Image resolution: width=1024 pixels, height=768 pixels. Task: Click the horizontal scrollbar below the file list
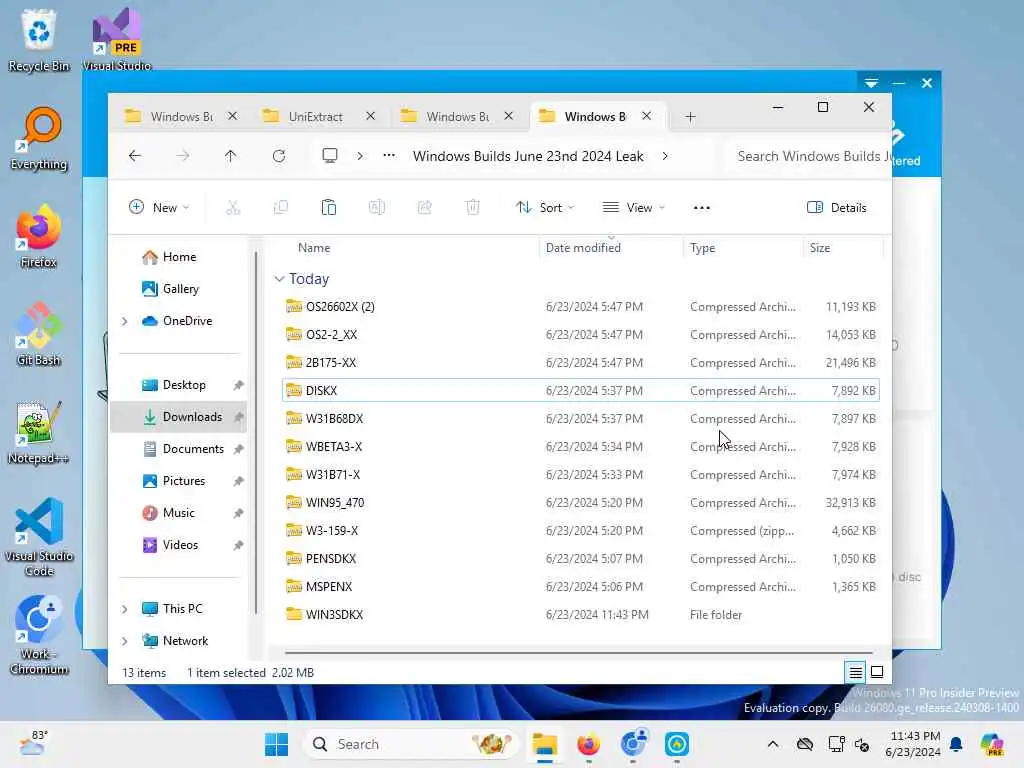click(579, 652)
